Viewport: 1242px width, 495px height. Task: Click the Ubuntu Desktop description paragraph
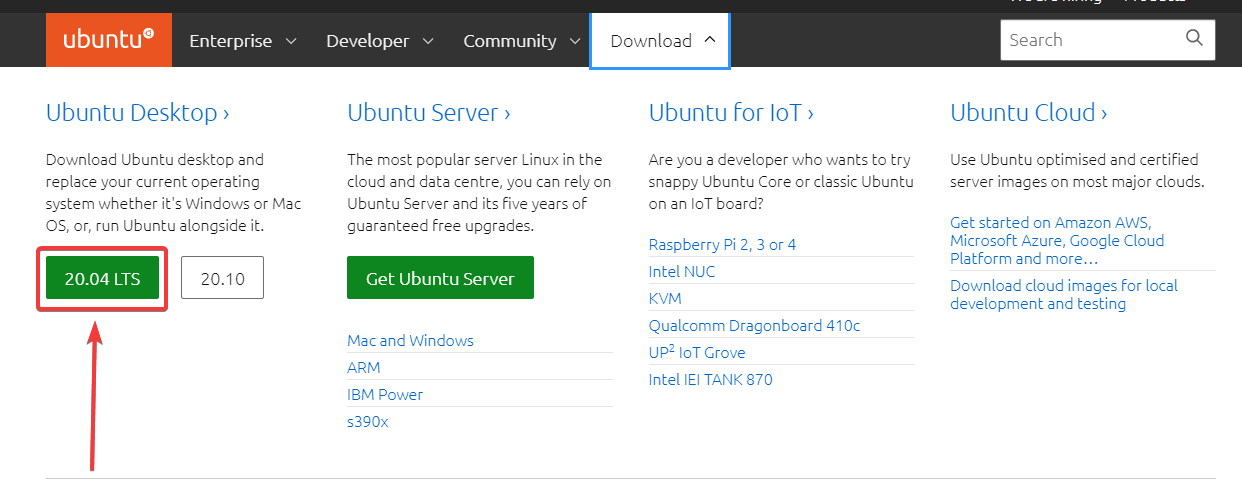pos(174,193)
